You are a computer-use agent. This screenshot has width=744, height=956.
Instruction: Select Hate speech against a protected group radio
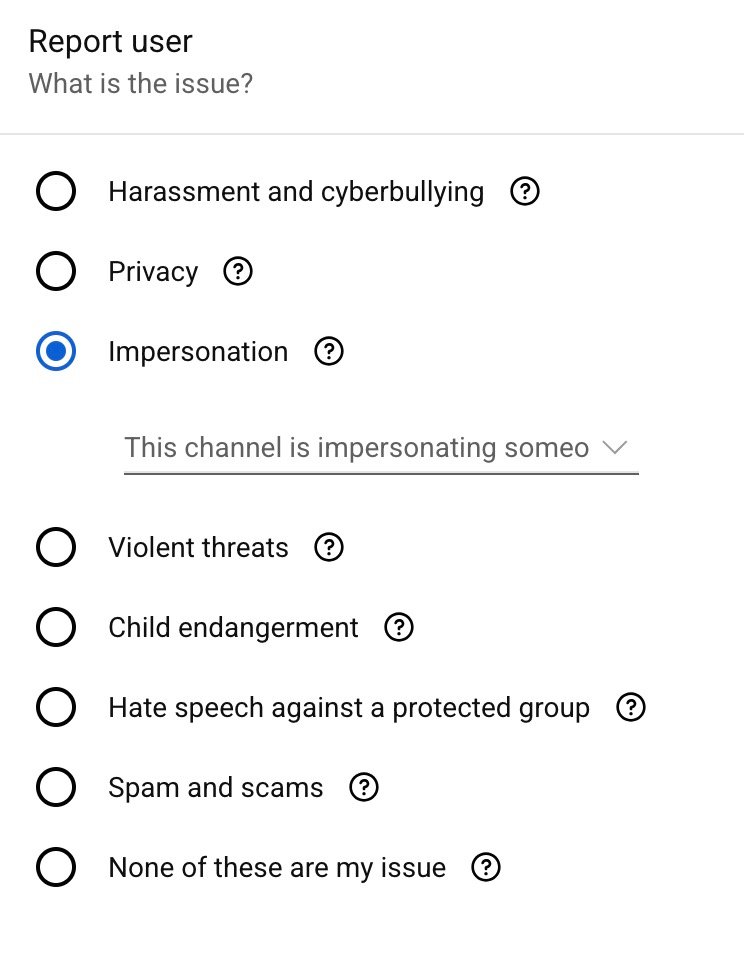55,708
